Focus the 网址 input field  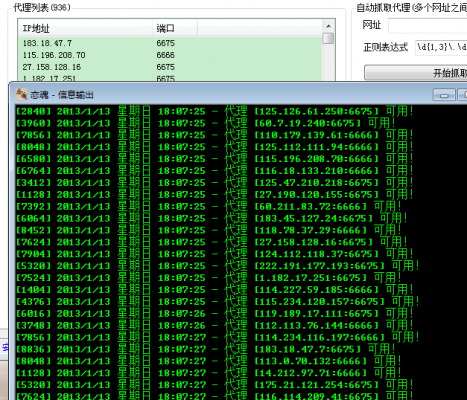tap(428, 26)
